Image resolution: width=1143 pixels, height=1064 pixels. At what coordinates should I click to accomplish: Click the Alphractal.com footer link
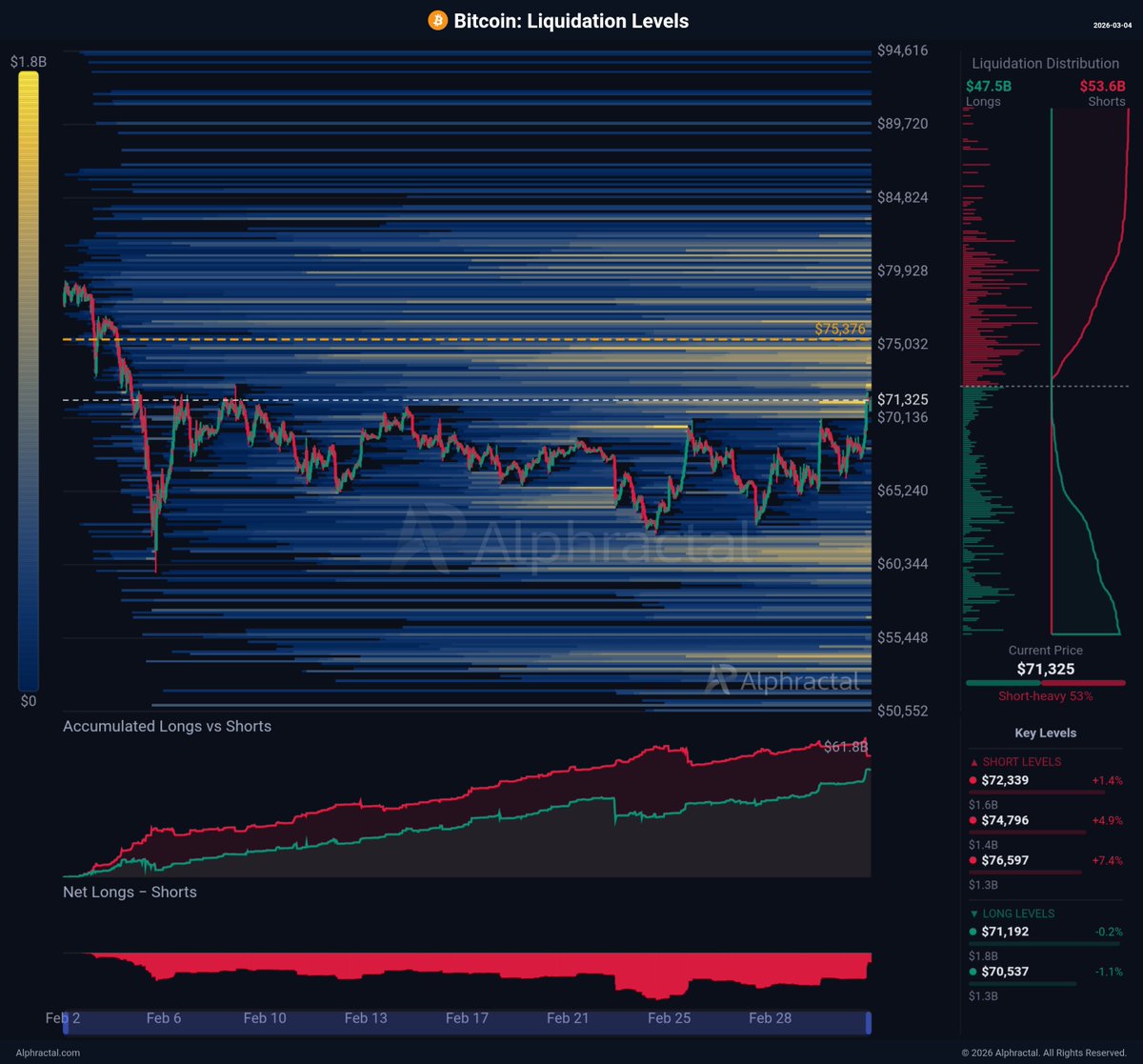pos(49,1053)
